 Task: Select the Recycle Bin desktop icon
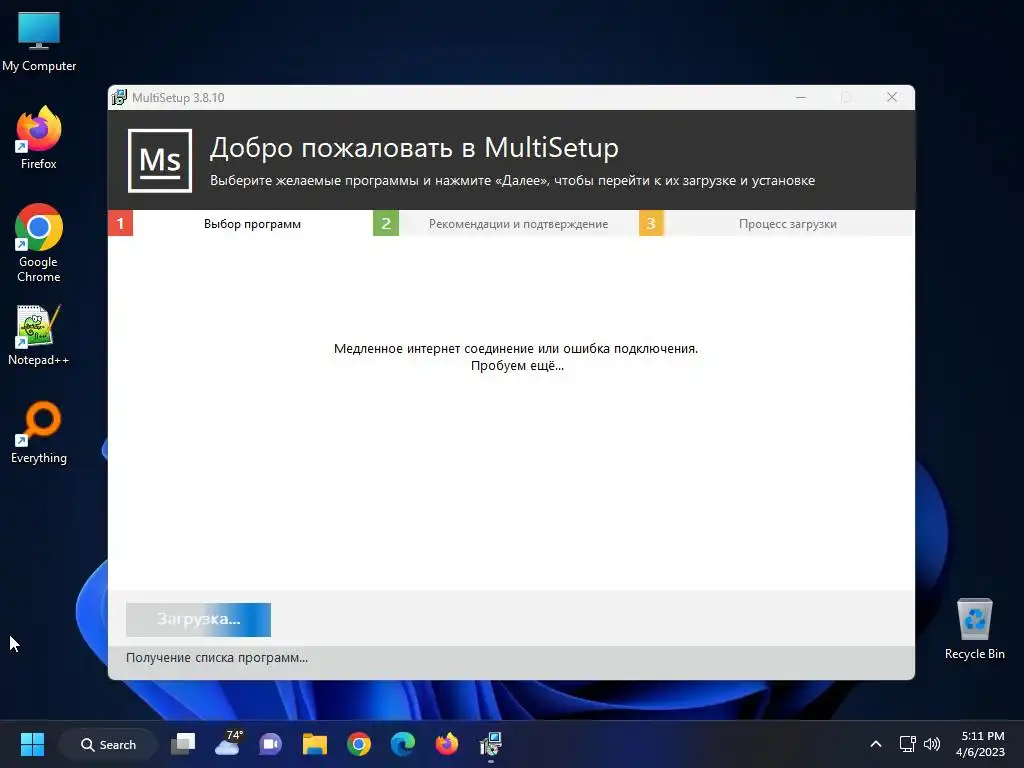974,629
